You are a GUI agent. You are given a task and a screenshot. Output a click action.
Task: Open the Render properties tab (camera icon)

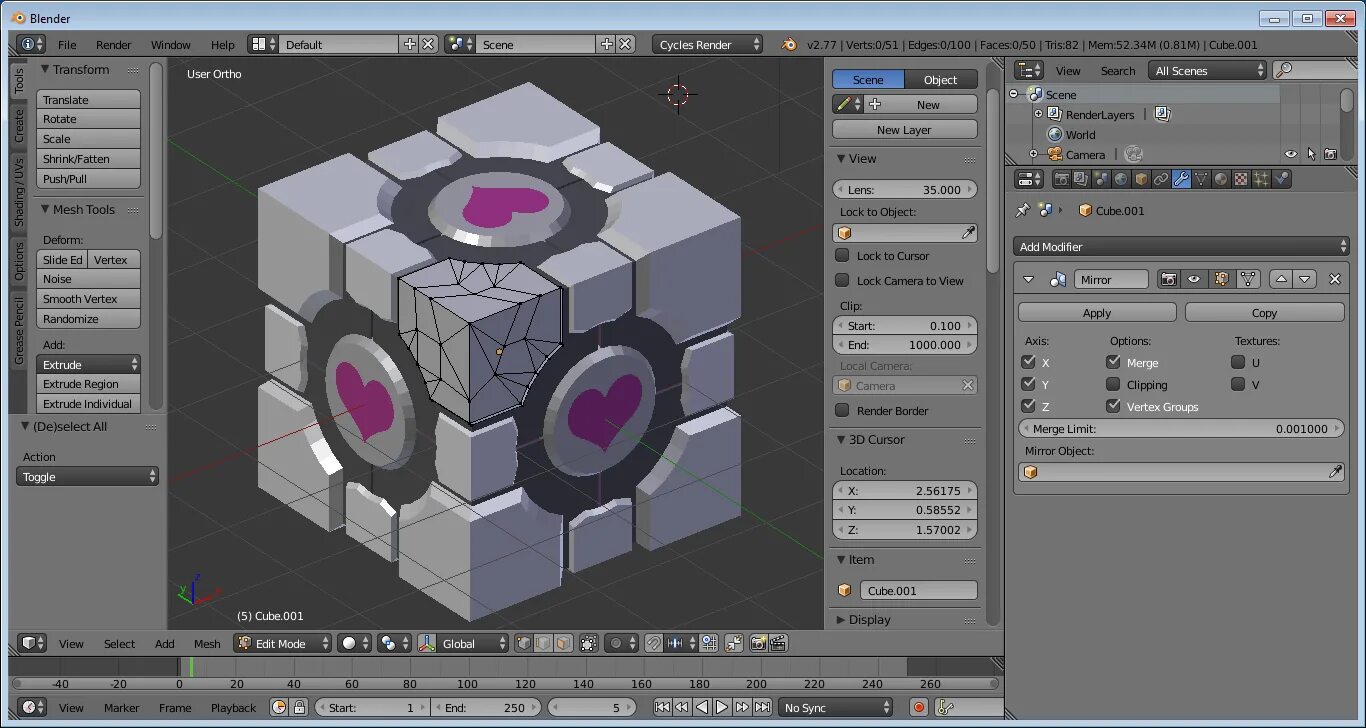(1062, 179)
